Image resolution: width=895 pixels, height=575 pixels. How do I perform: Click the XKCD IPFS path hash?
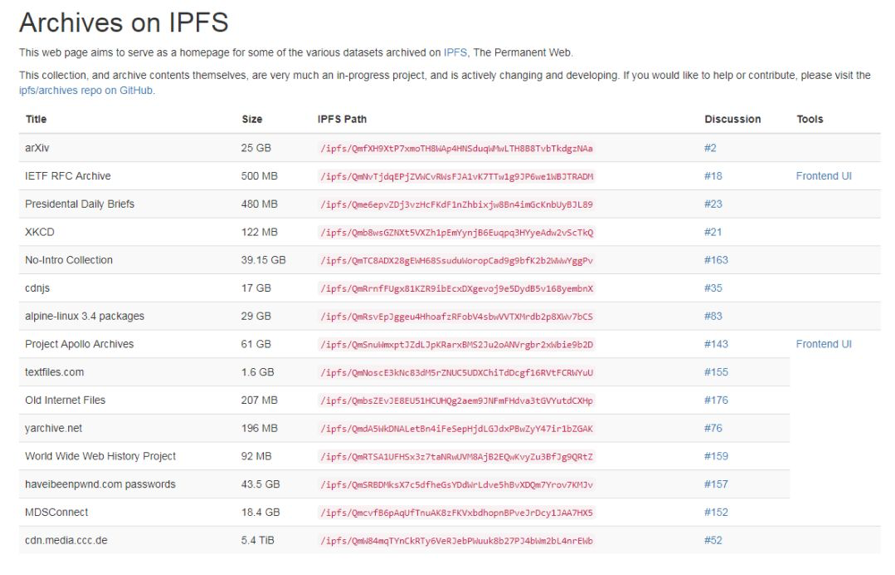[x=457, y=232]
